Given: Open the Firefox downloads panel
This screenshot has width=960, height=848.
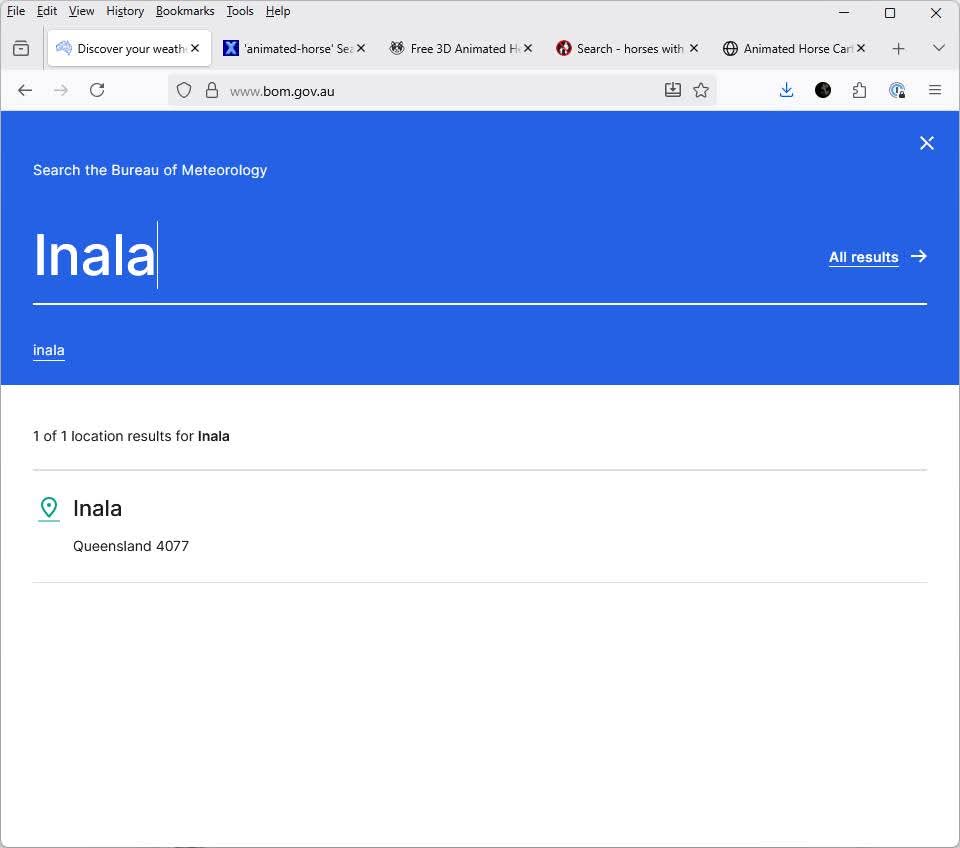Looking at the screenshot, I should (786, 90).
